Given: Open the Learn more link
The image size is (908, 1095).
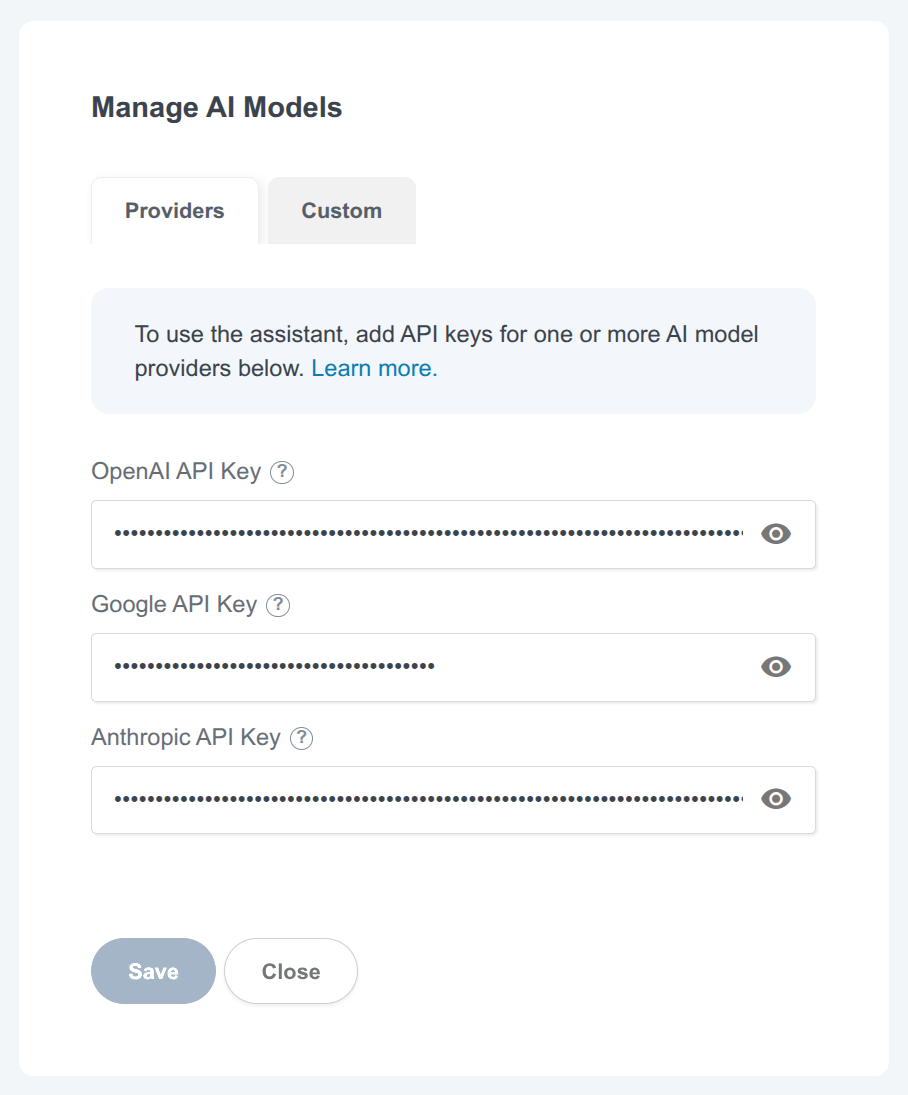Looking at the screenshot, I should point(372,368).
